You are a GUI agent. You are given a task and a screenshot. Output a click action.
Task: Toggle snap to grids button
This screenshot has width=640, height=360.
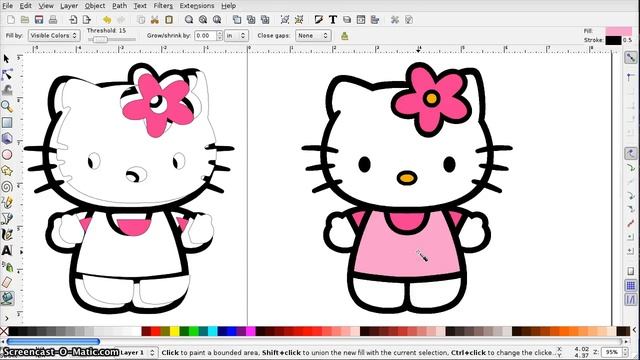click(x=631, y=285)
